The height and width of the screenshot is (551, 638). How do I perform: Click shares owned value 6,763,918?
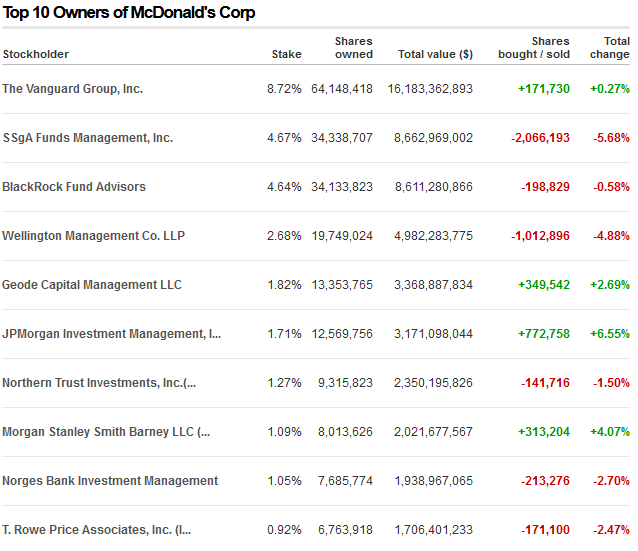(345, 530)
